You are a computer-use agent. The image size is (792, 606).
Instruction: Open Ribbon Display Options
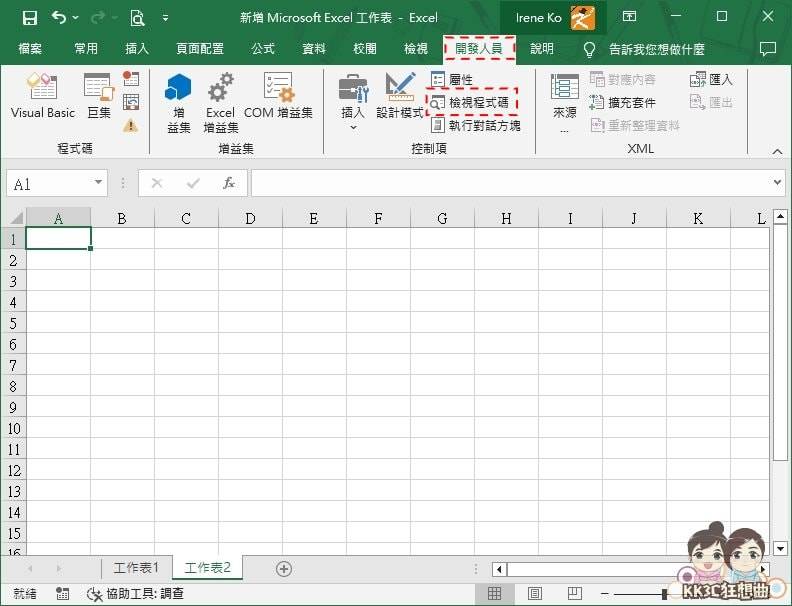click(629, 17)
